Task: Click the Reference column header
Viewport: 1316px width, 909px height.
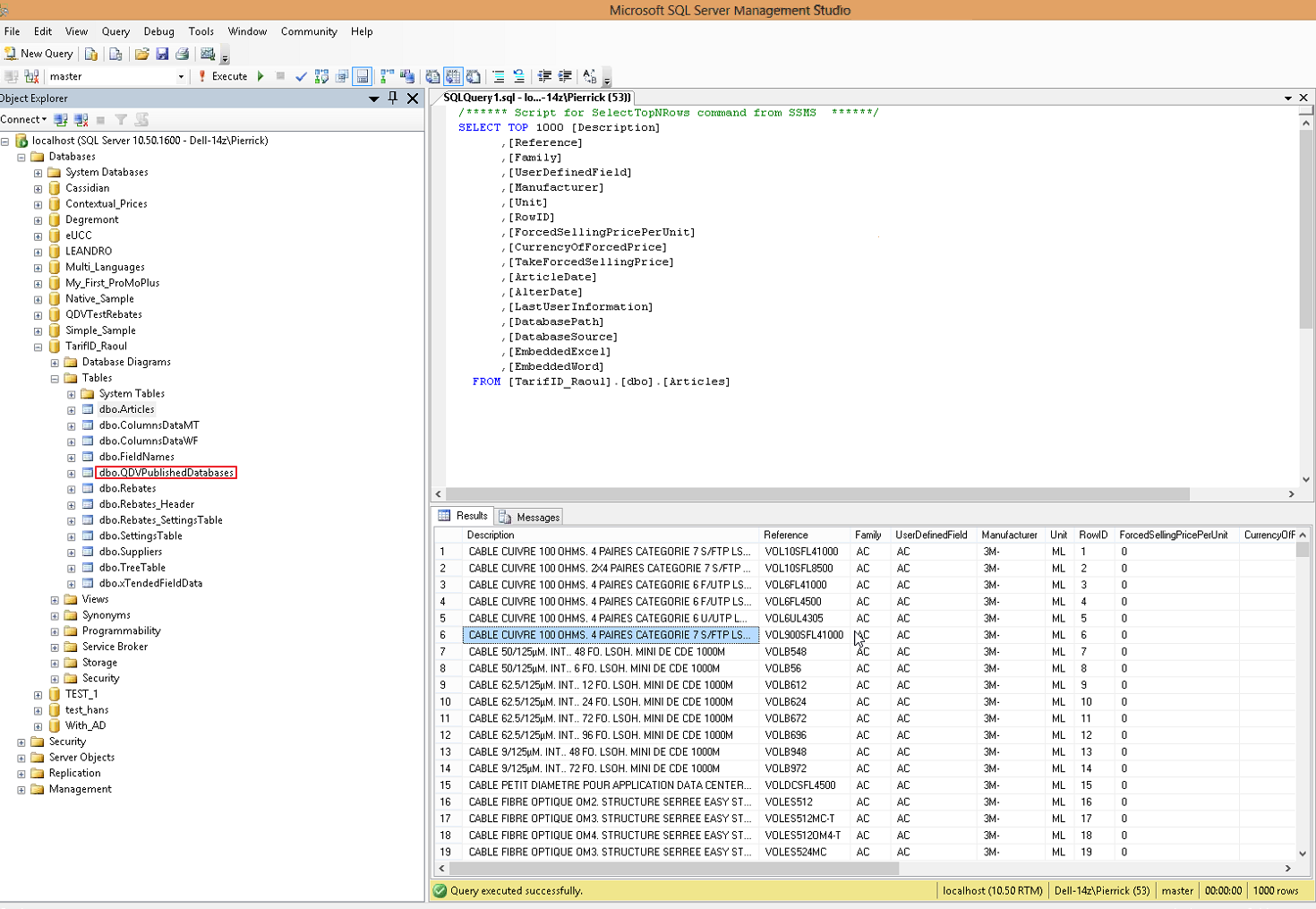Action: [804, 535]
